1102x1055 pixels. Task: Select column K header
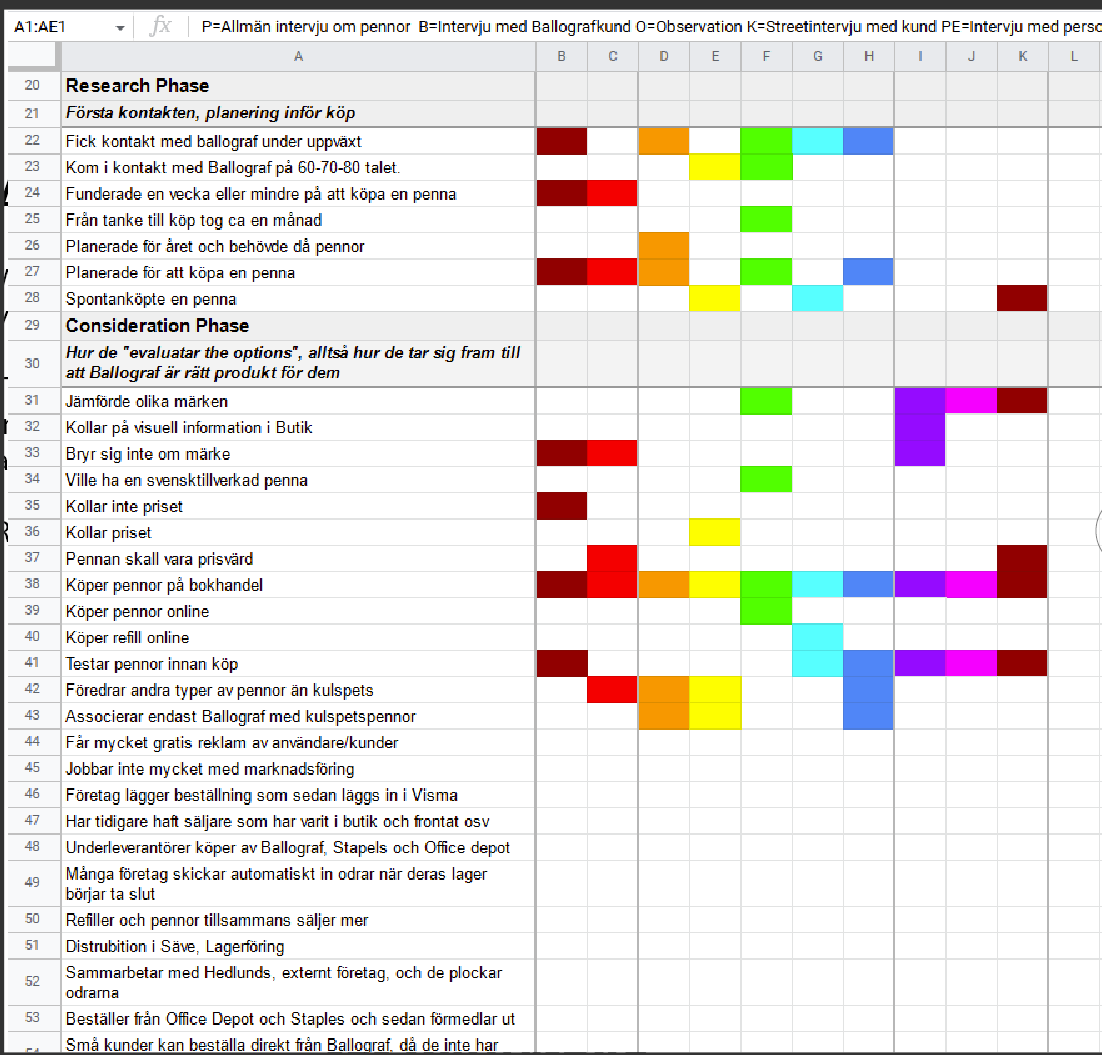point(1023,56)
